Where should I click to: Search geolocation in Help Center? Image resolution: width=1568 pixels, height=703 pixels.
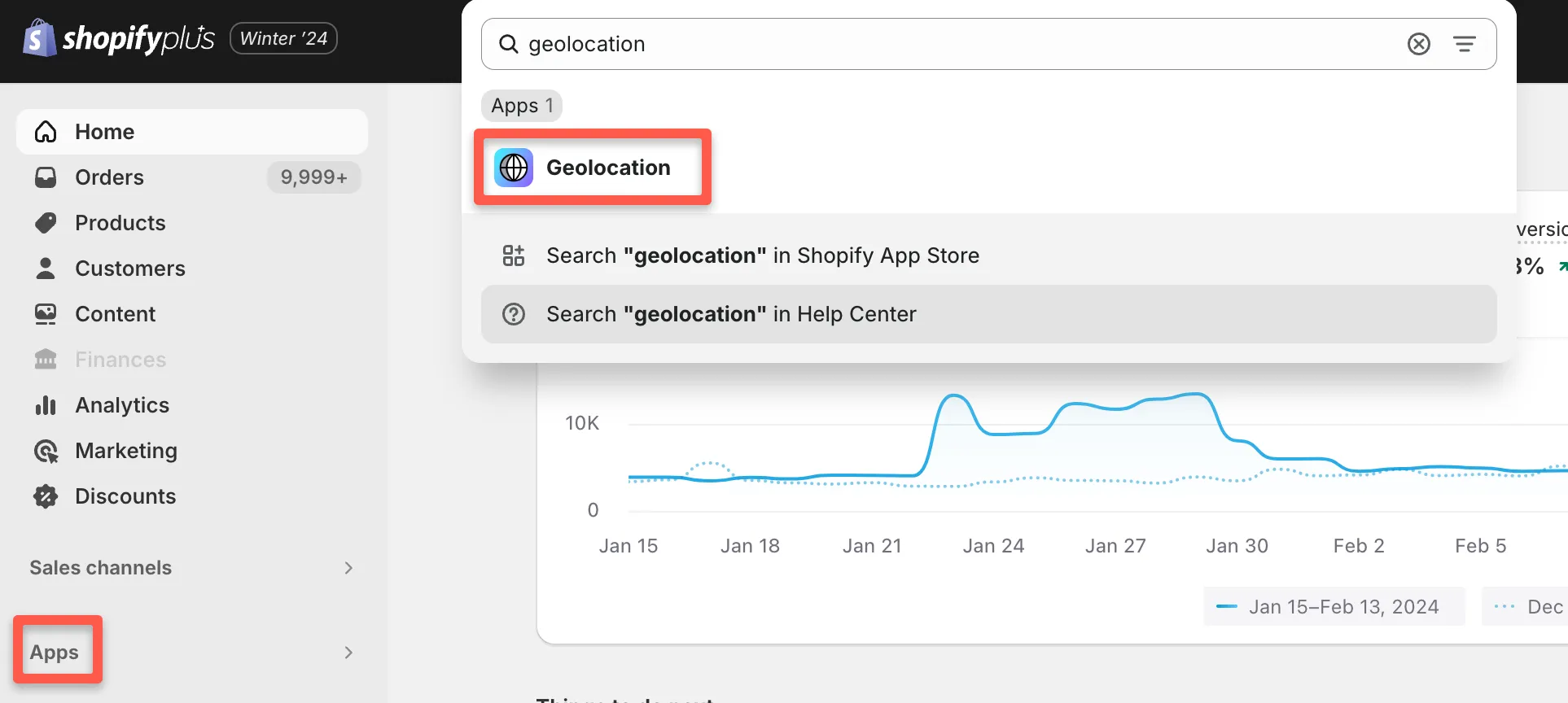(x=730, y=314)
